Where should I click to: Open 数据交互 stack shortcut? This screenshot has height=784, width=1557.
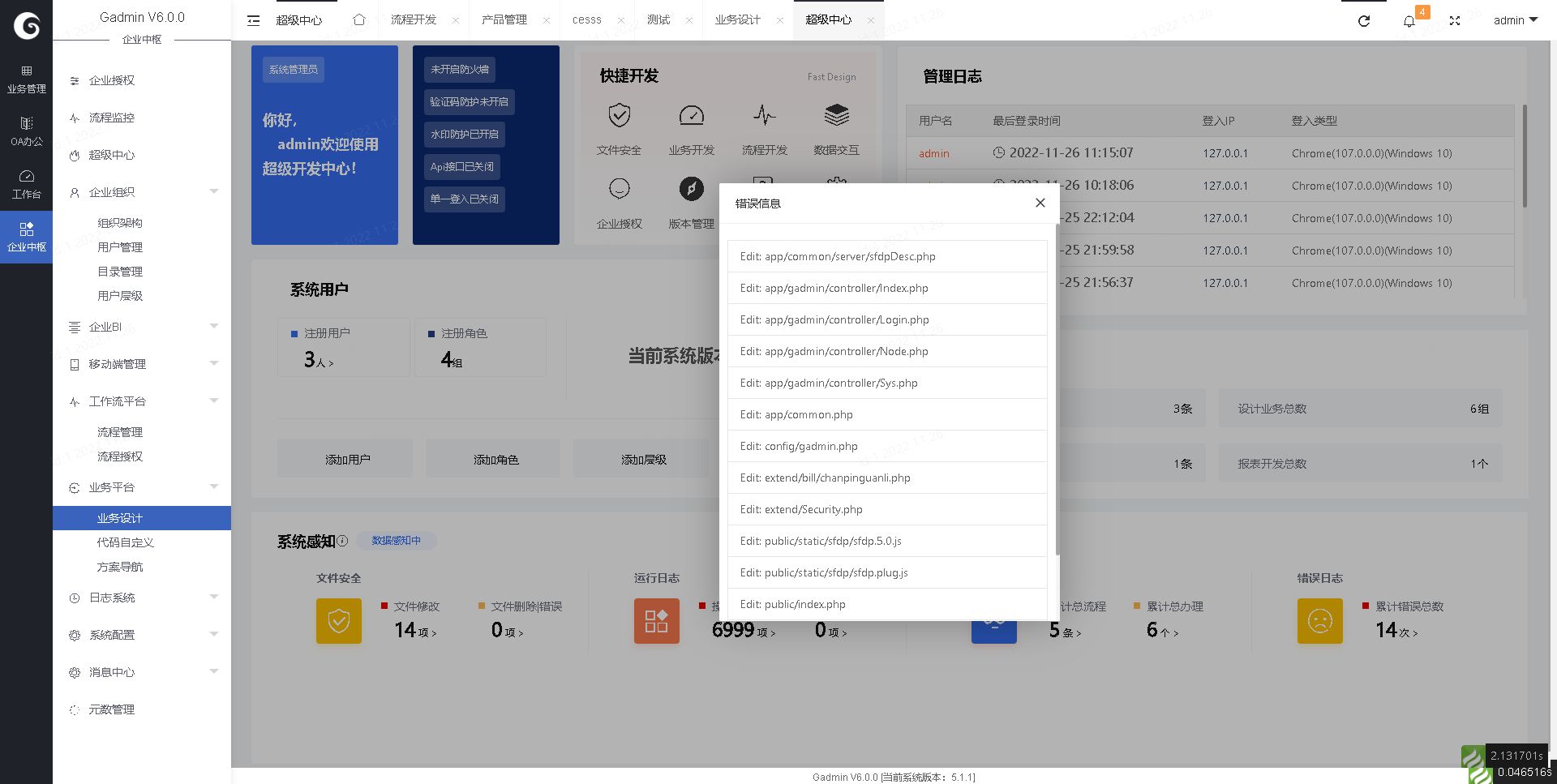point(836,115)
